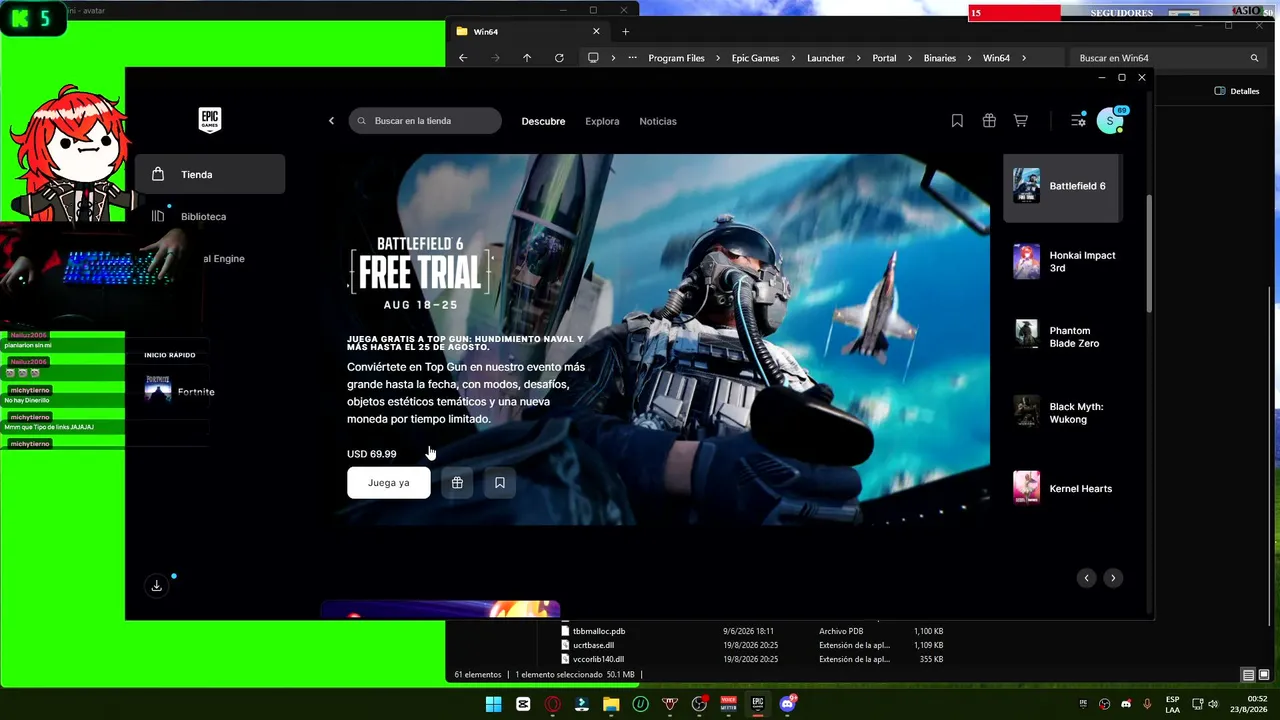The height and width of the screenshot is (720, 1280).
Task: Click the search magnifier in Explorer
Action: coord(1254,58)
